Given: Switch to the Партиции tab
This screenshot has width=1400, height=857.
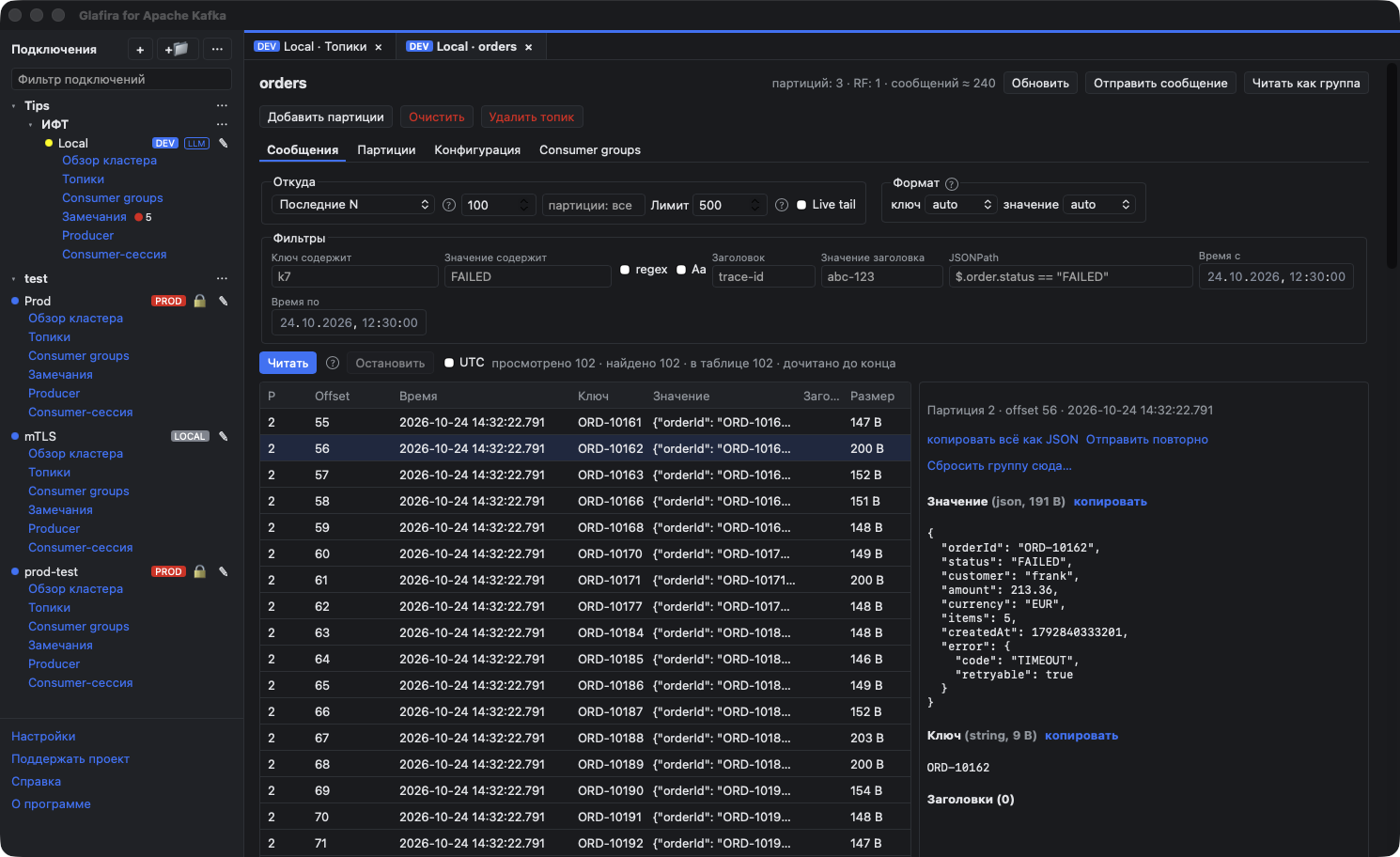Looking at the screenshot, I should tap(386, 150).
